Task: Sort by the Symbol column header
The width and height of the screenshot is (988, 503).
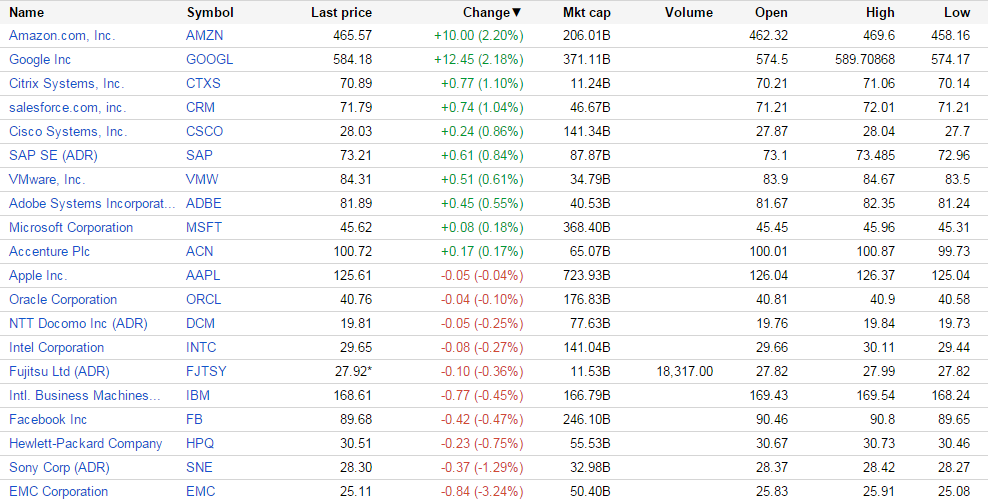Action: [210, 13]
